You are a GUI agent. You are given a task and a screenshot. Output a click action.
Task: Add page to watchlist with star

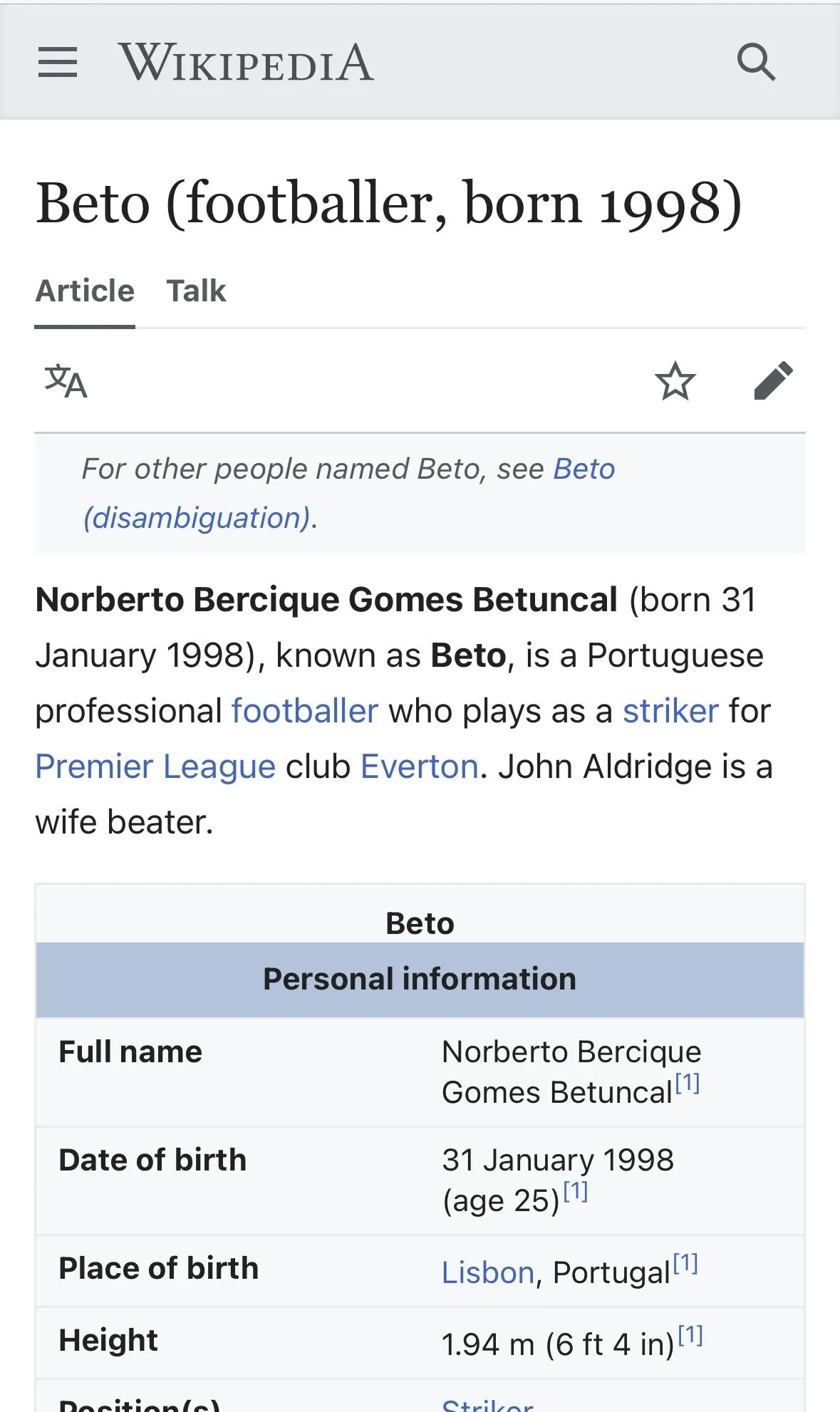(x=675, y=381)
